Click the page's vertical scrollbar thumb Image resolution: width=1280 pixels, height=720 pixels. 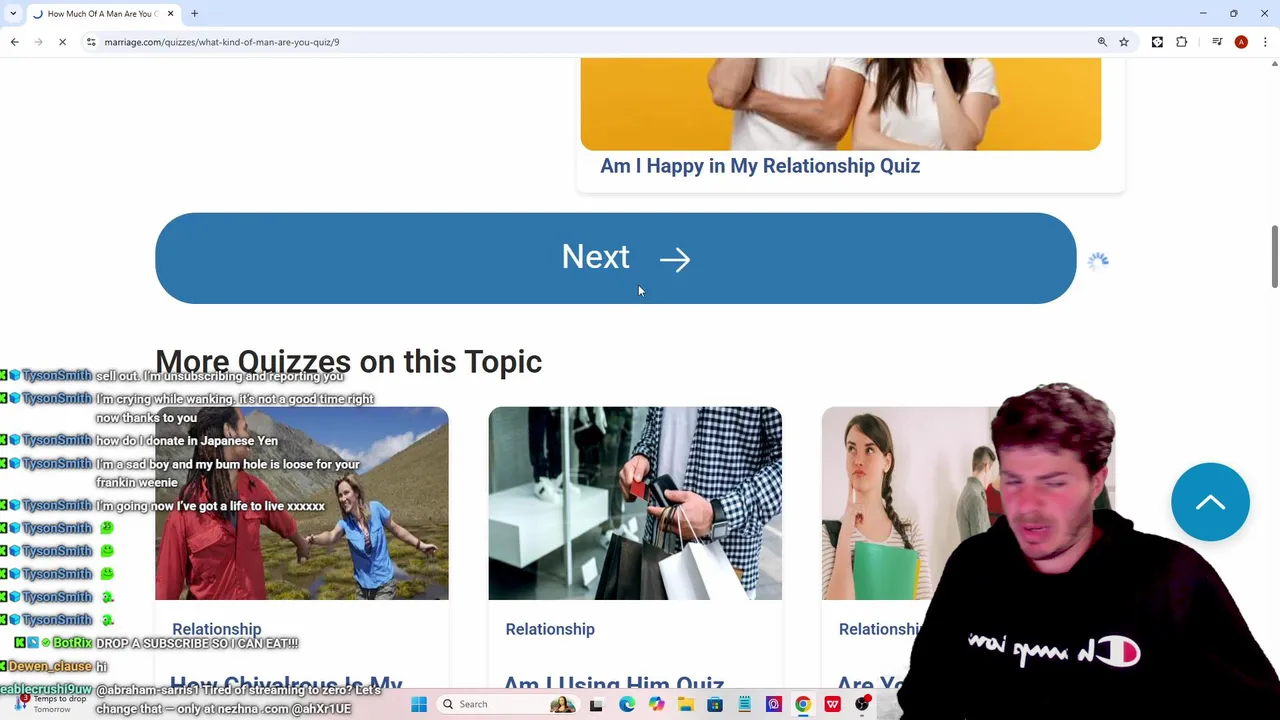[1274, 256]
